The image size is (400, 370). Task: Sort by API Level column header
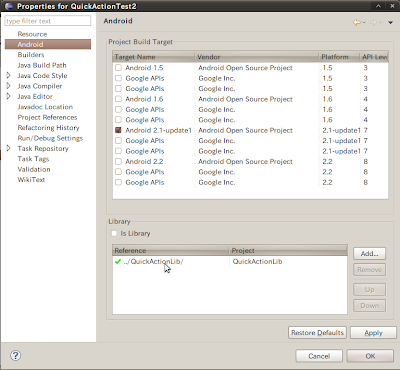click(374, 57)
